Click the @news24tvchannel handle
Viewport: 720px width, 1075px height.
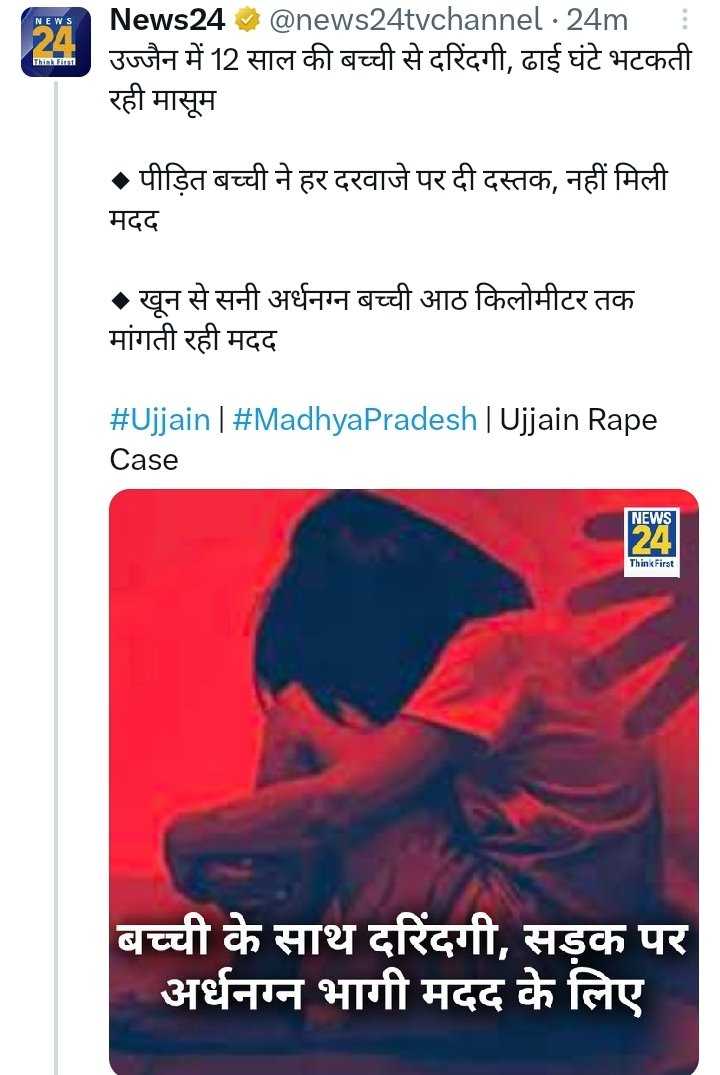point(406,21)
